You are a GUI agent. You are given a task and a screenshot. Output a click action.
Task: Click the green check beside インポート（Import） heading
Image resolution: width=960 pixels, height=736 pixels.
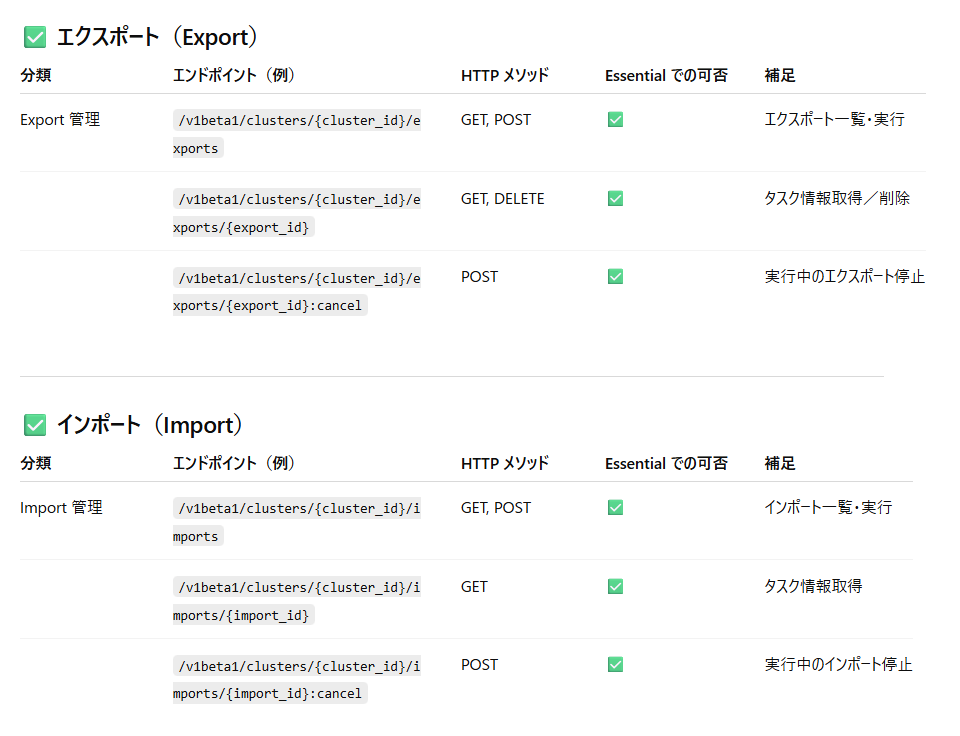35,426
